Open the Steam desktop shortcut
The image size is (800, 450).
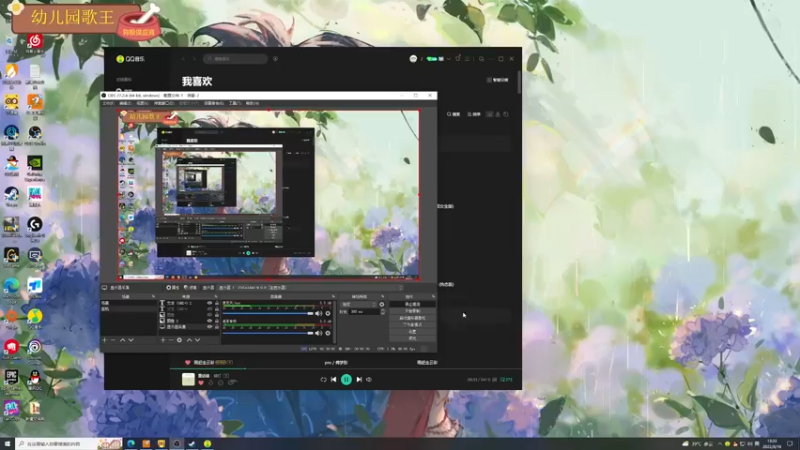point(11,196)
